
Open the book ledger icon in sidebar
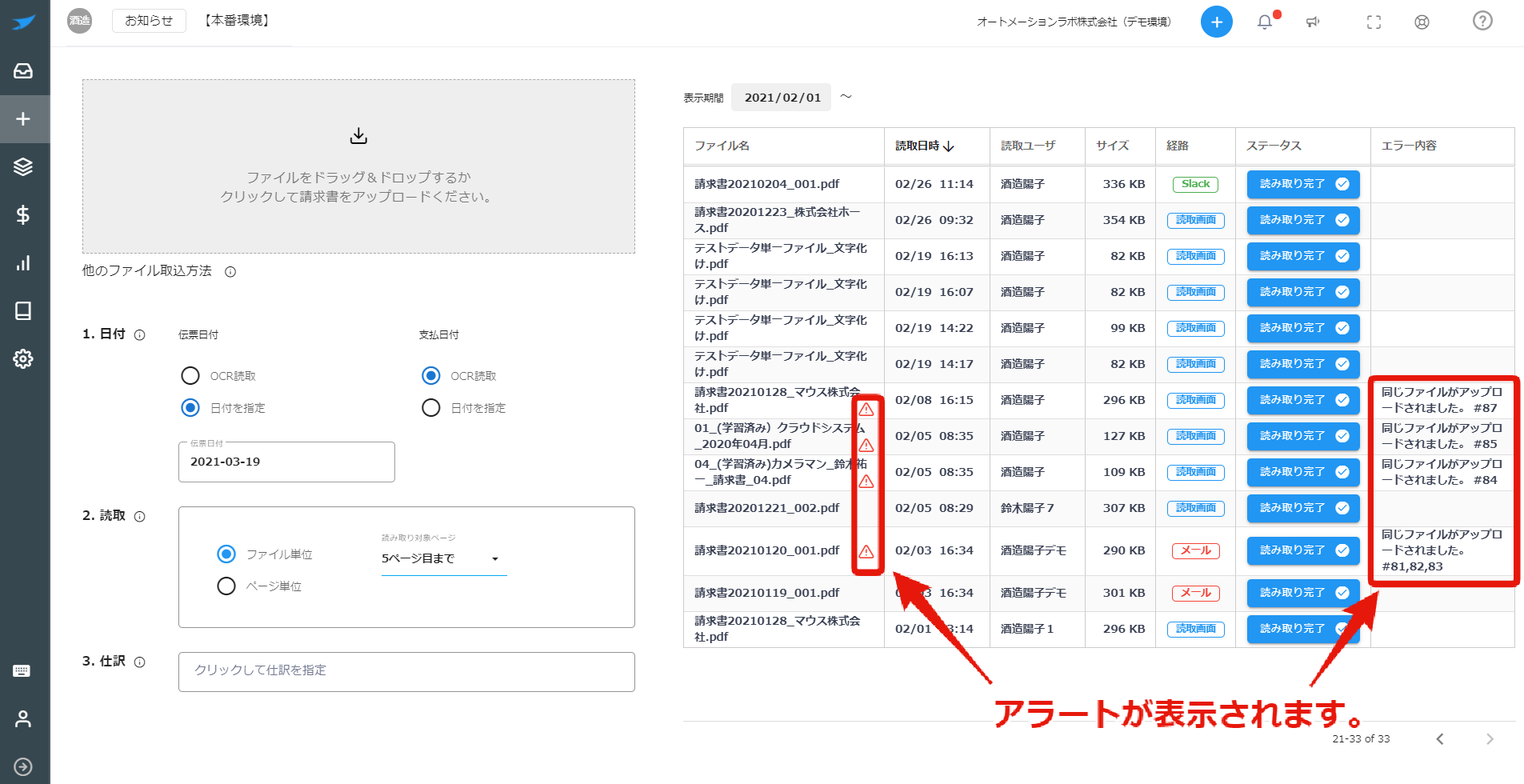pos(23,311)
